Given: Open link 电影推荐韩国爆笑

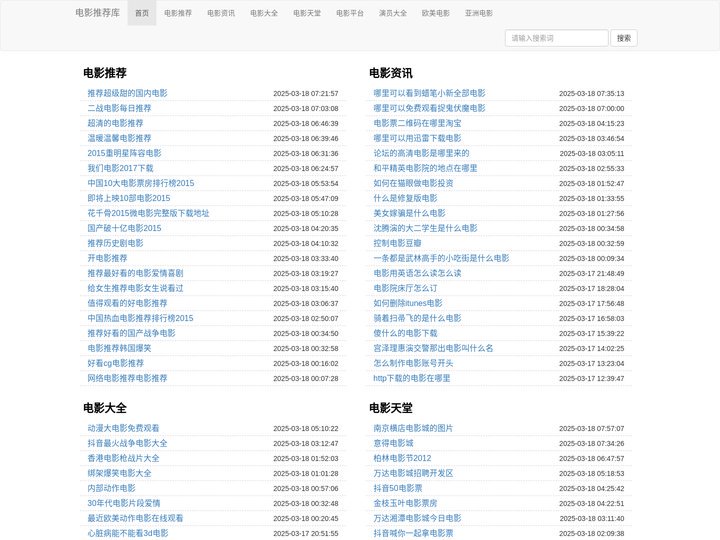Looking at the screenshot, I should [x=119, y=348].
